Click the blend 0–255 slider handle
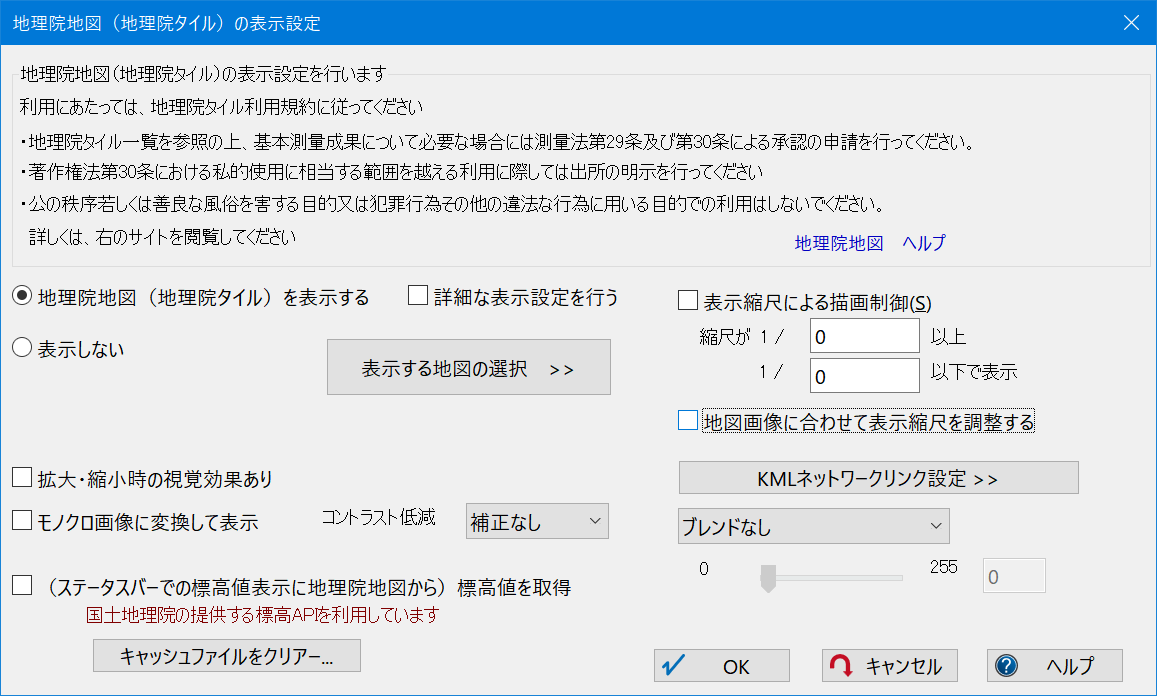 click(x=768, y=577)
